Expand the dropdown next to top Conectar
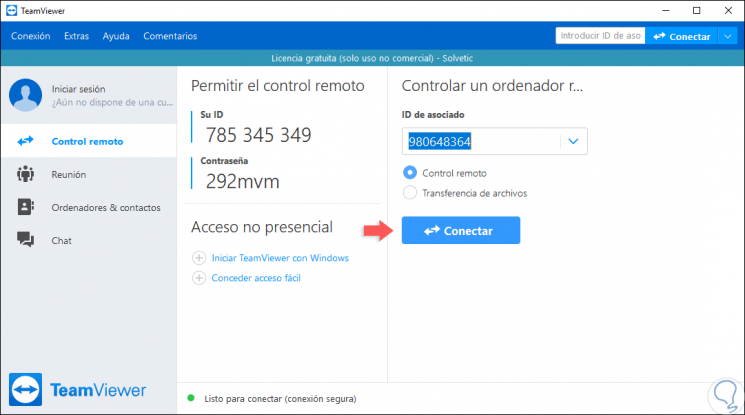The image size is (745, 415). point(728,36)
